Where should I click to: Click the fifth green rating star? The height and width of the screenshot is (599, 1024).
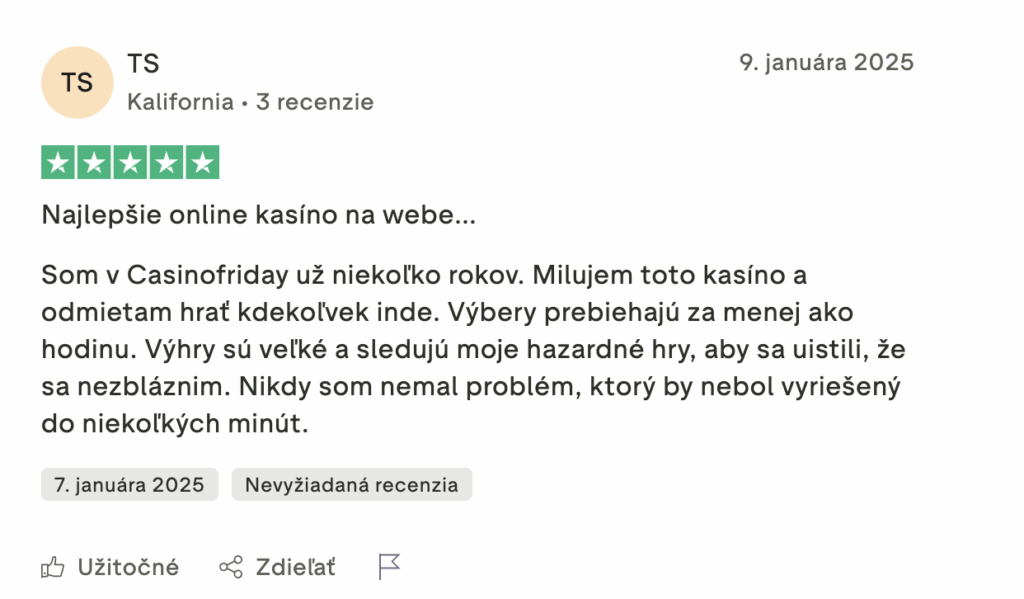click(201, 163)
